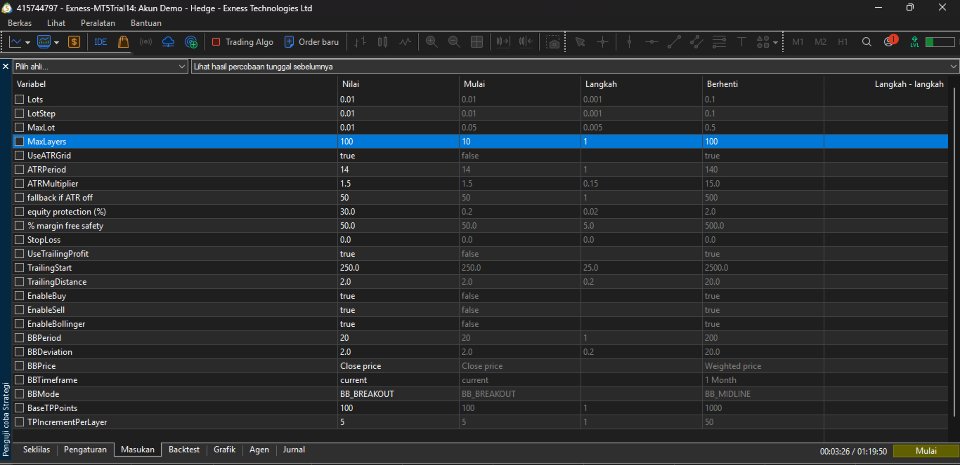The width and height of the screenshot is (960, 465).
Task: Select the text label T tool
Action: [x=741, y=42]
